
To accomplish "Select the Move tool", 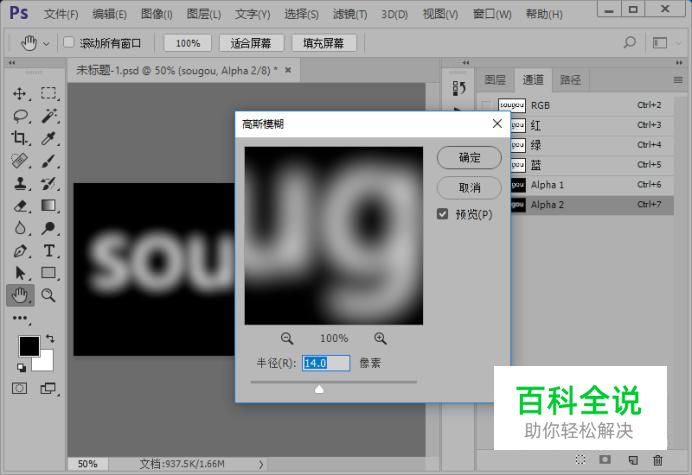I will [19, 94].
